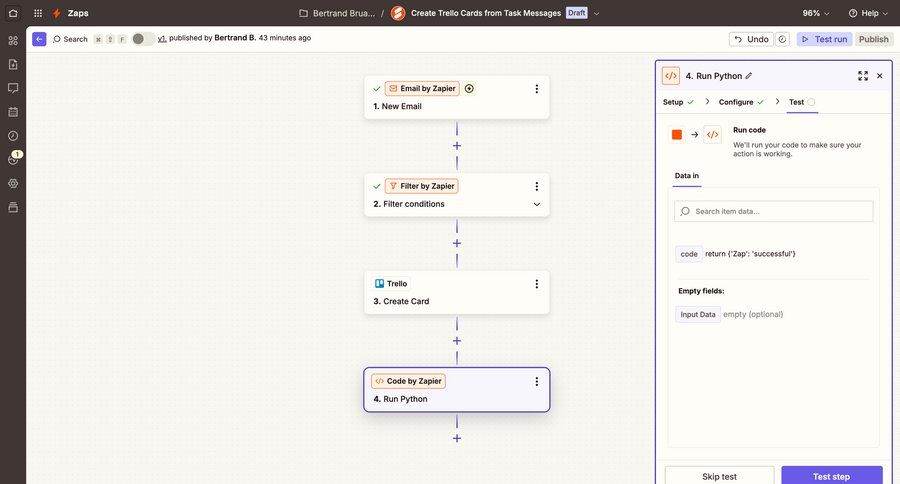Viewport: 900px width, 484px height.
Task: Click plus icon beside Email by Zapier badge
Action: [x=469, y=88]
